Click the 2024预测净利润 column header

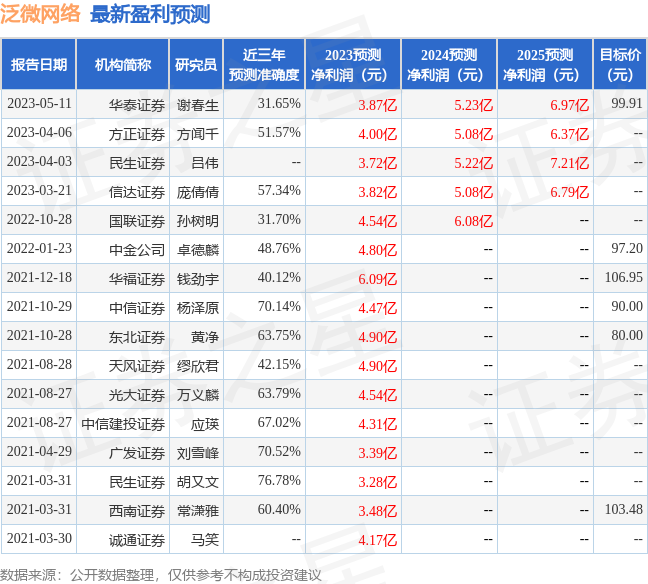(x=449, y=64)
